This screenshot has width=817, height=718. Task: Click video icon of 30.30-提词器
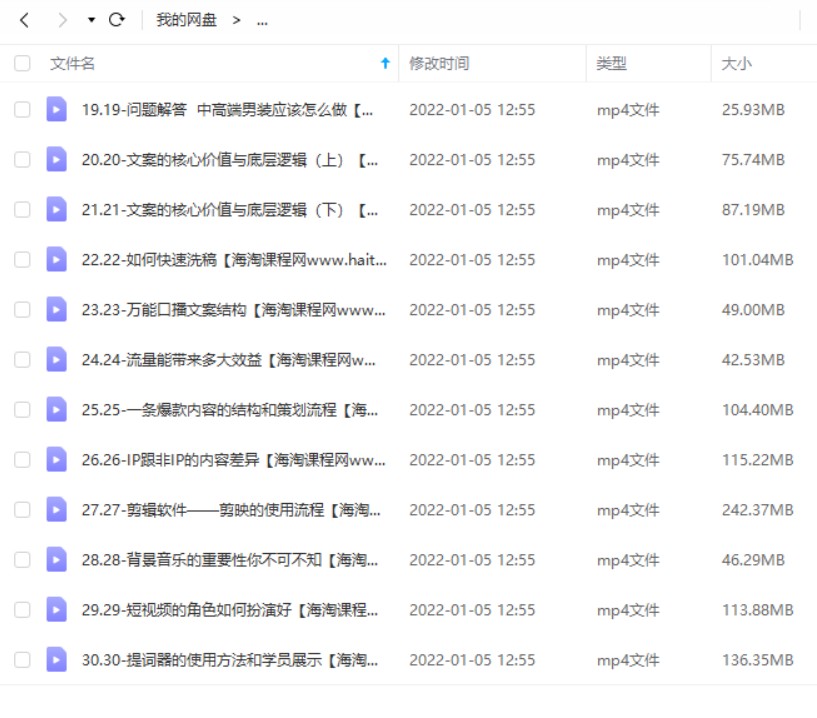(56, 660)
